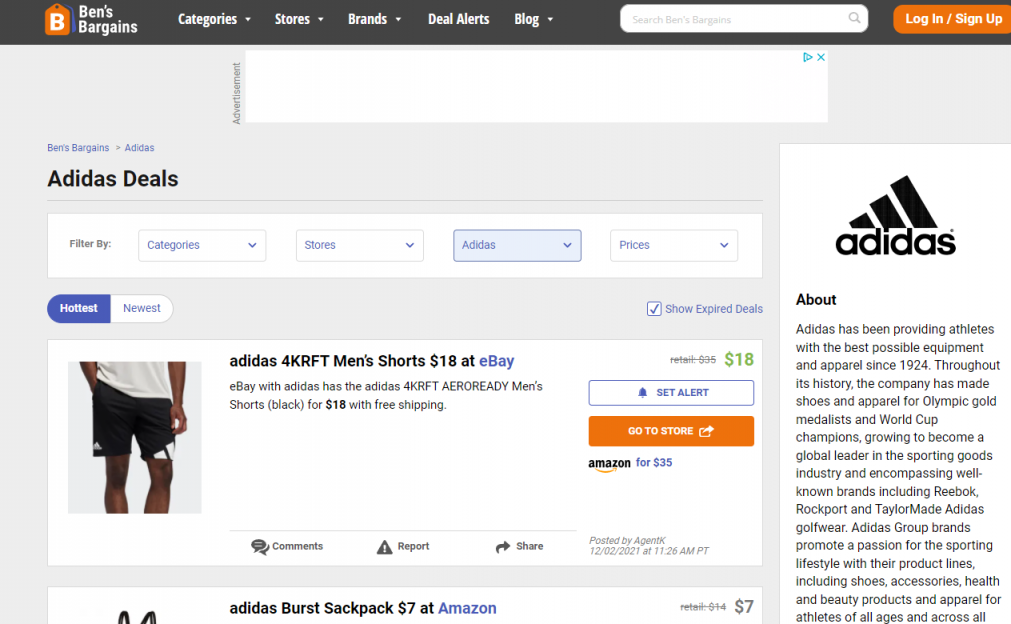
Task: Click the $7 Sackpack deal price
Action: [x=744, y=607]
